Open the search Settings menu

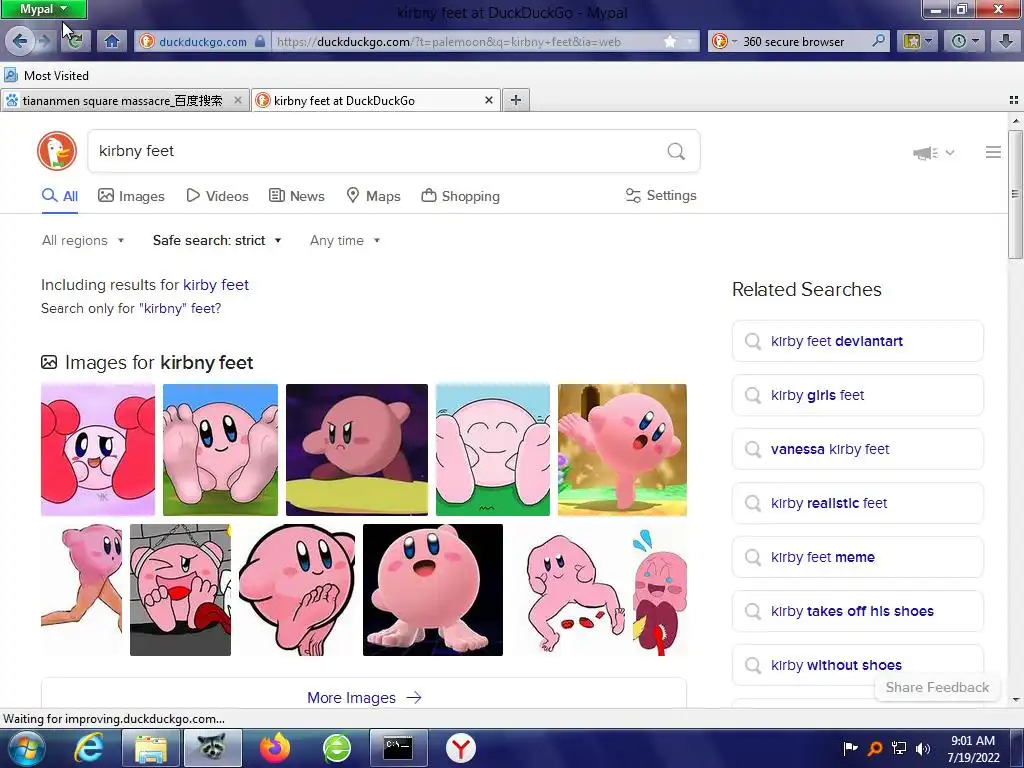(x=661, y=195)
